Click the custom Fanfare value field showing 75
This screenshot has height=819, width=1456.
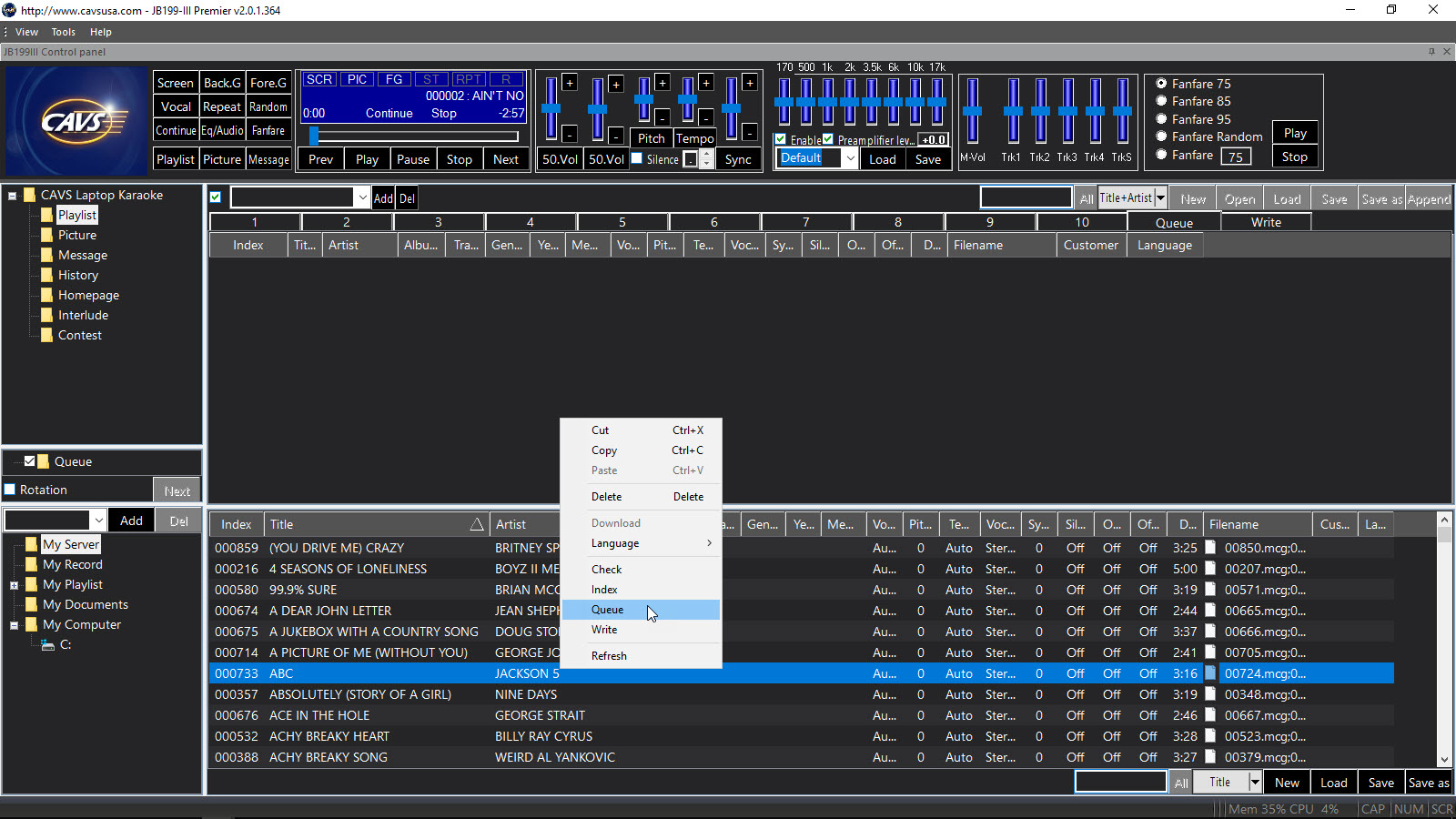(x=1236, y=157)
